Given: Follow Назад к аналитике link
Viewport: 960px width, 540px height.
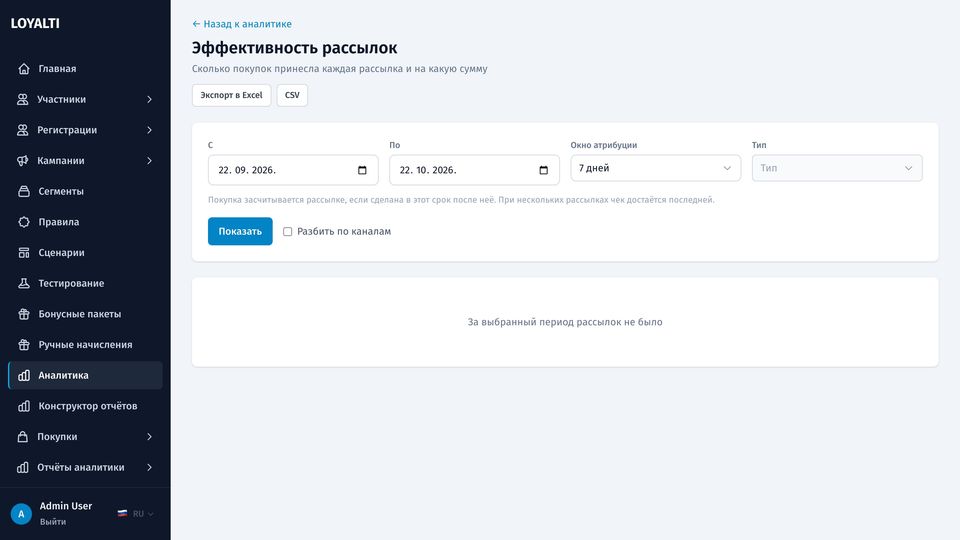Looking at the screenshot, I should pyautogui.click(x=242, y=24).
